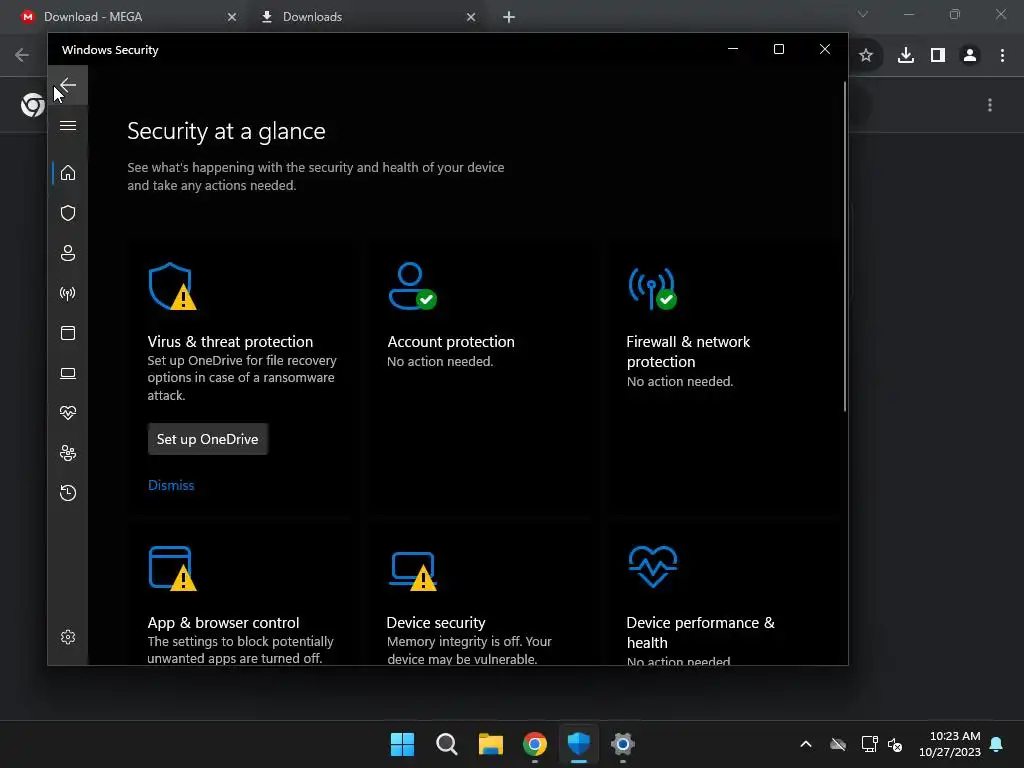The height and width of the screenshot is (768, 1024).
Task: Click the Firewall & network tile icon
Action: 652,288
